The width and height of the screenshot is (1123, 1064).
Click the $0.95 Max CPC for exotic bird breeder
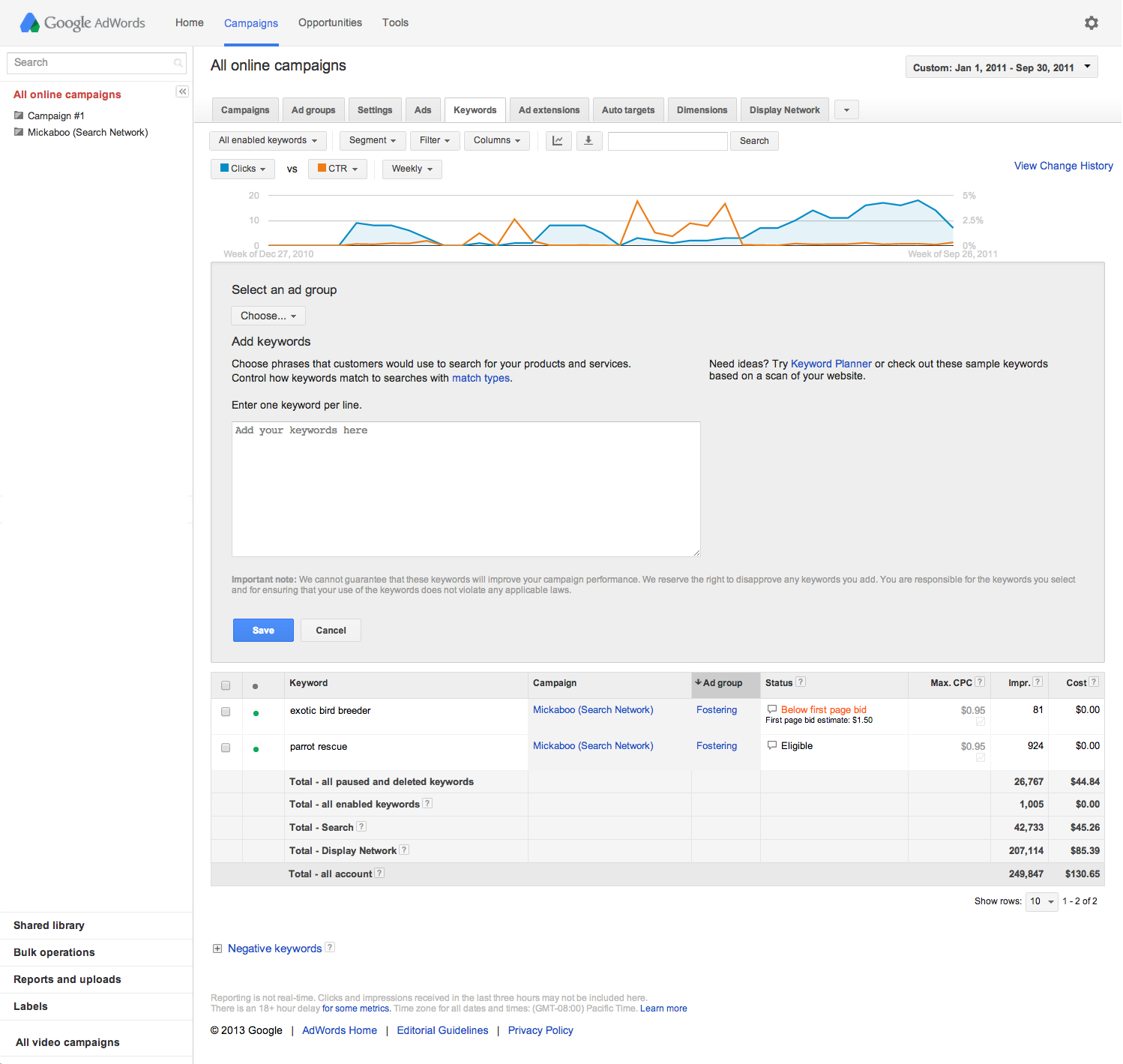pos(972,710)
